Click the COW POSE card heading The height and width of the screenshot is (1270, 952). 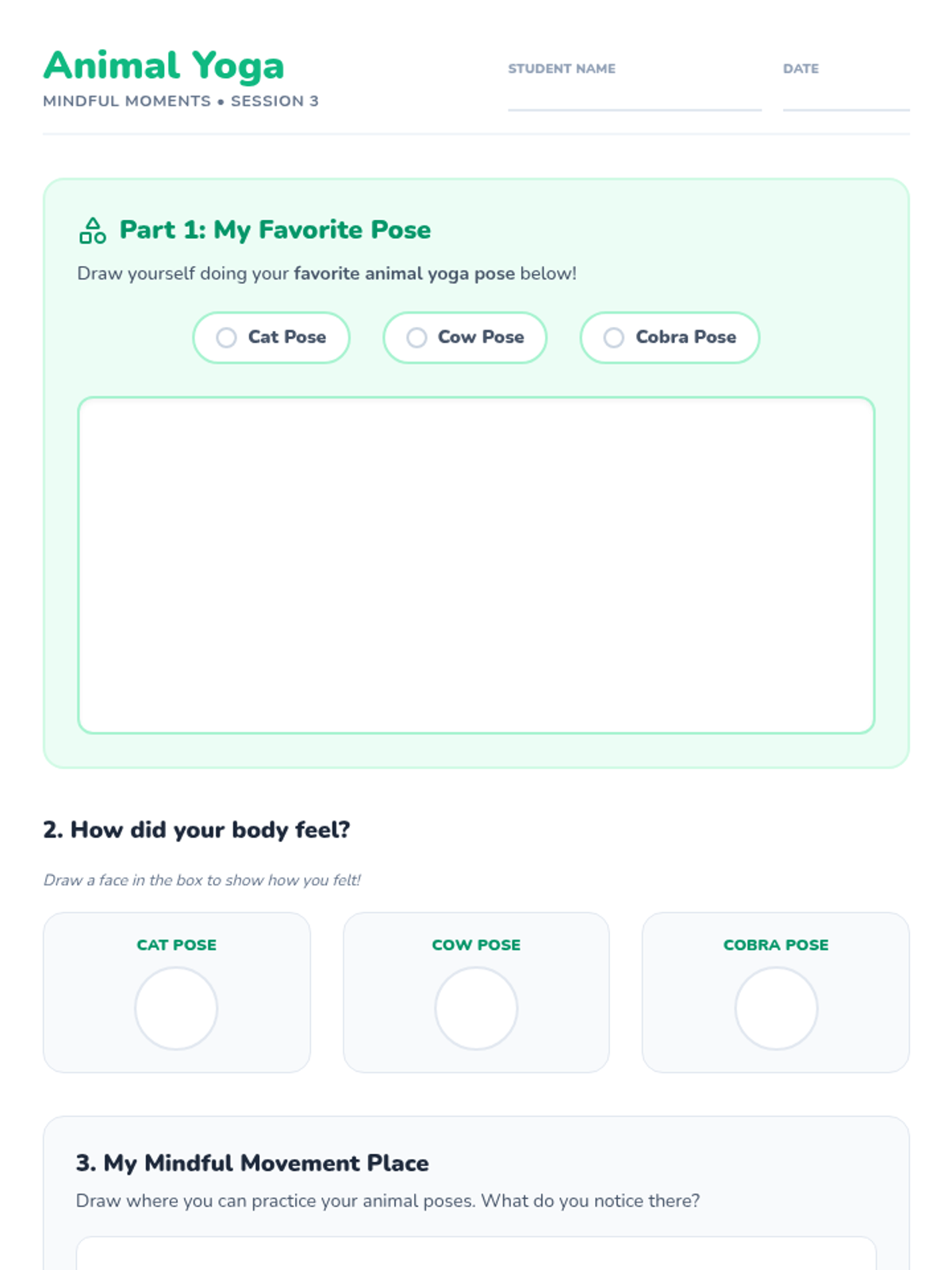tap(476, 945)
